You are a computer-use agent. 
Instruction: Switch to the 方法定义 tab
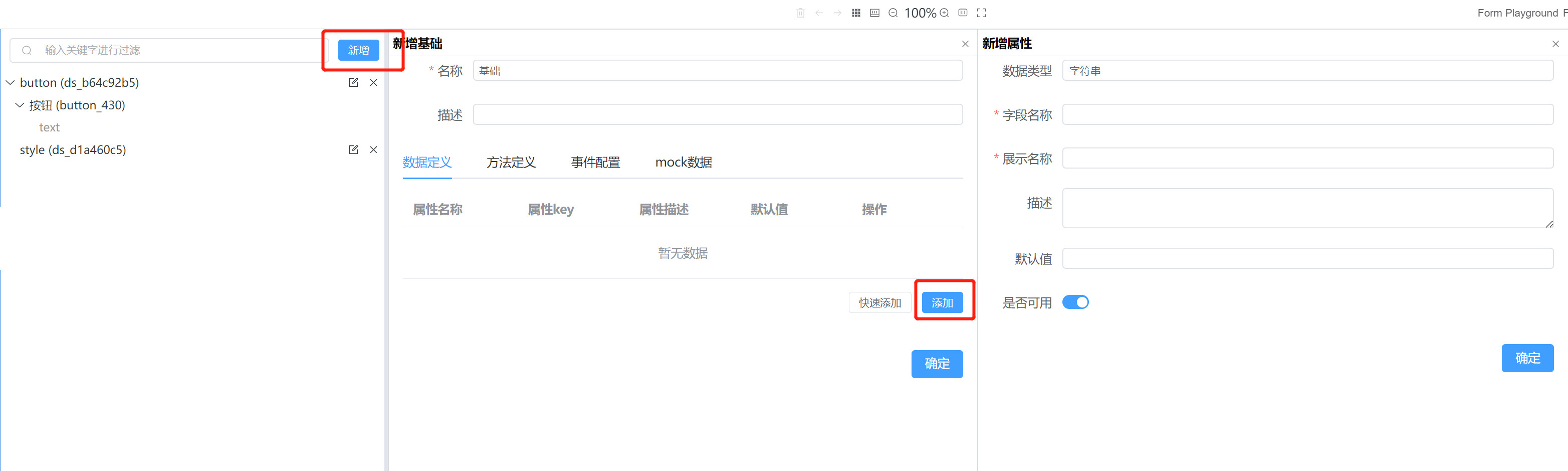point(511,162)
